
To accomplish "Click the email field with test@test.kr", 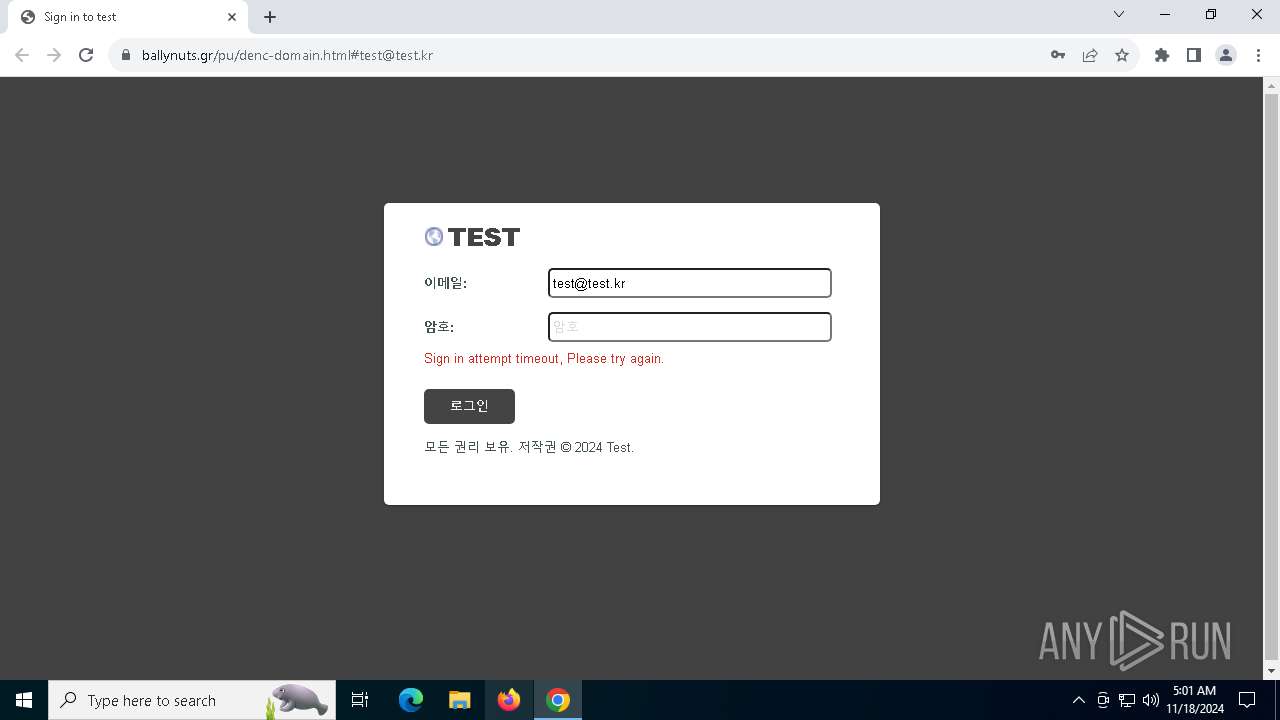I will tap(690, 283).
